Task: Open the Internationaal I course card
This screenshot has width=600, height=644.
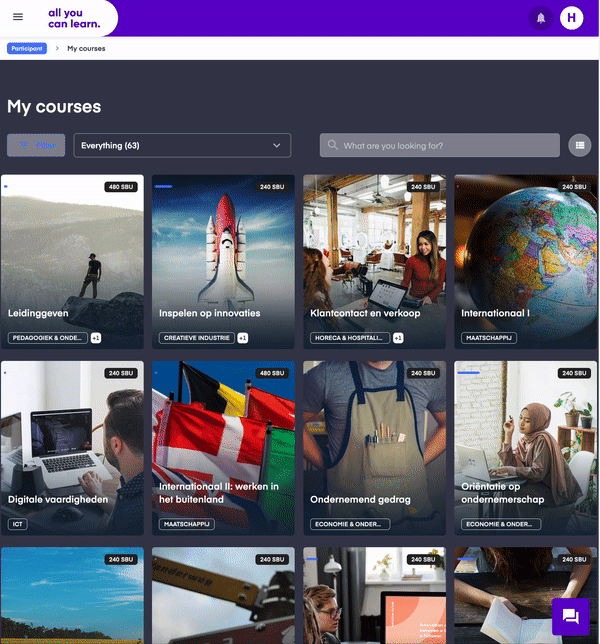Action: tap(526, 262)
